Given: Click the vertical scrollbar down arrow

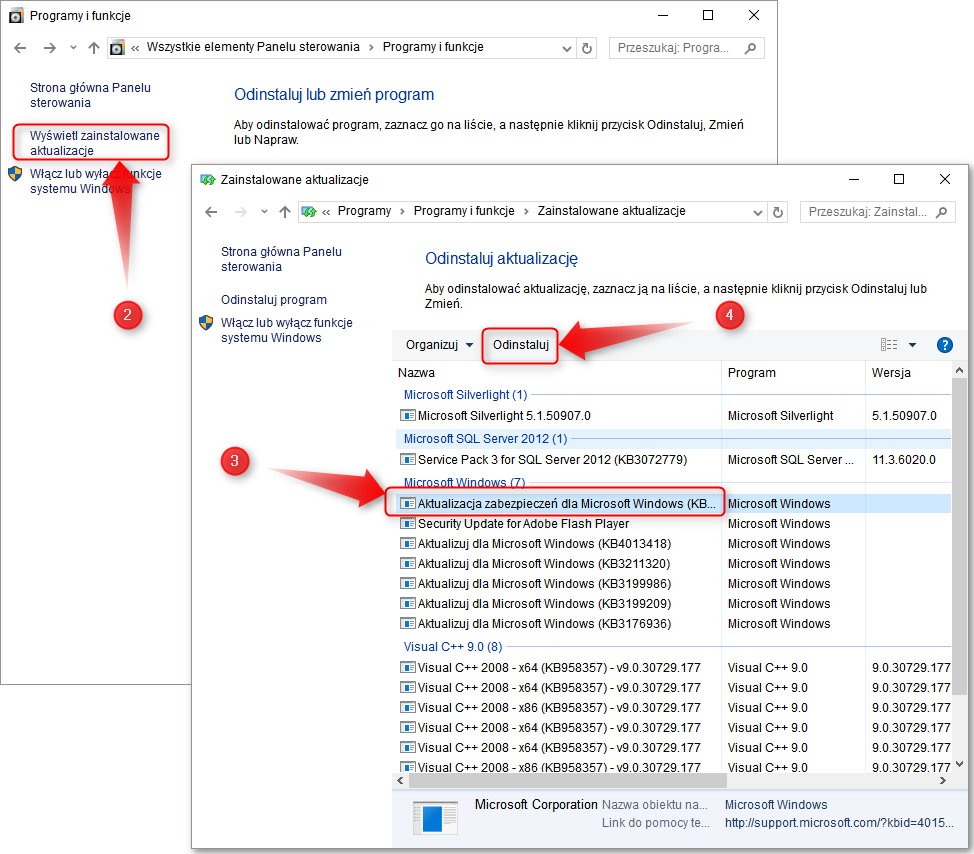Looking at the screenshot, I should click(x=959, y=763).
